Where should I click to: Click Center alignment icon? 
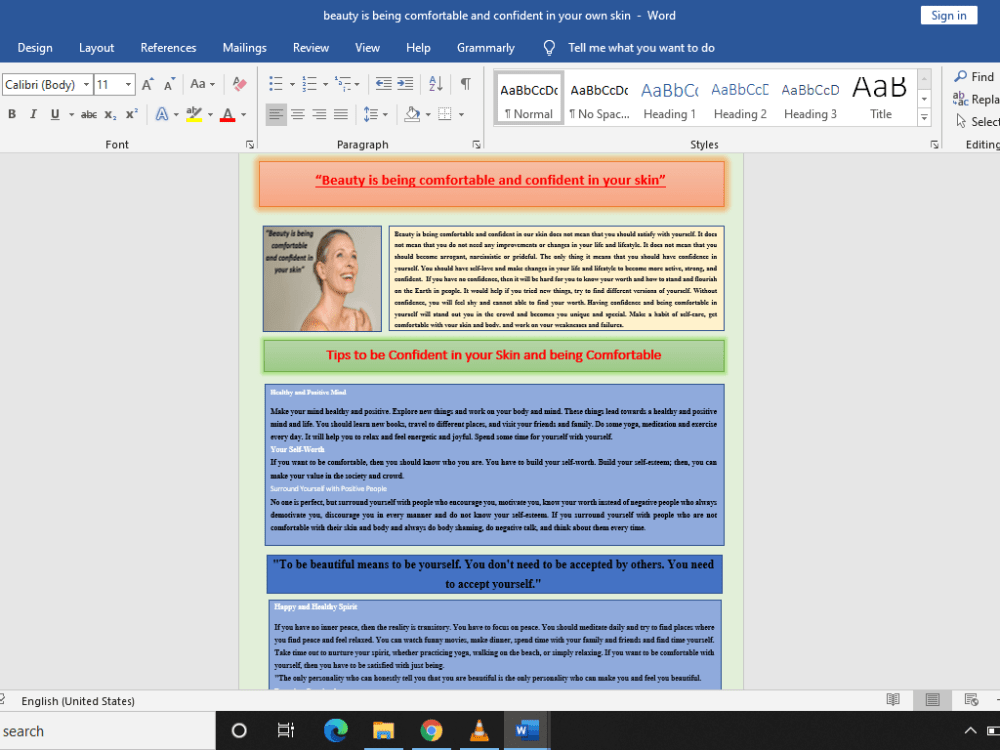[298, 114]
